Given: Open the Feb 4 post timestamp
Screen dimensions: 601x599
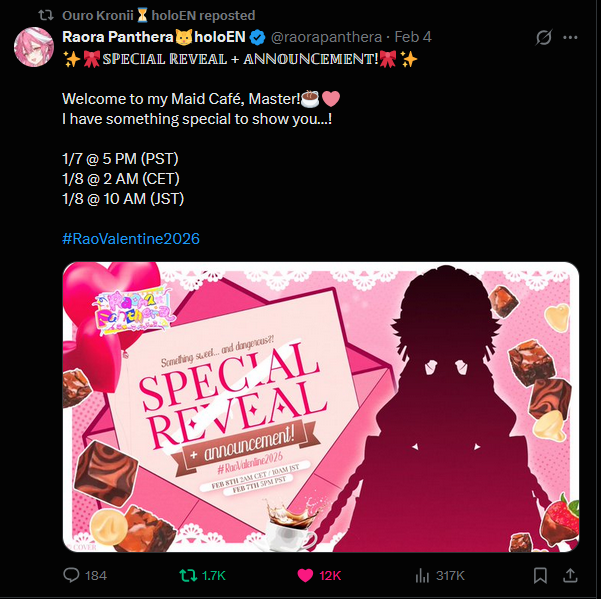Looking at the screenshot, I should click(413, 37).
